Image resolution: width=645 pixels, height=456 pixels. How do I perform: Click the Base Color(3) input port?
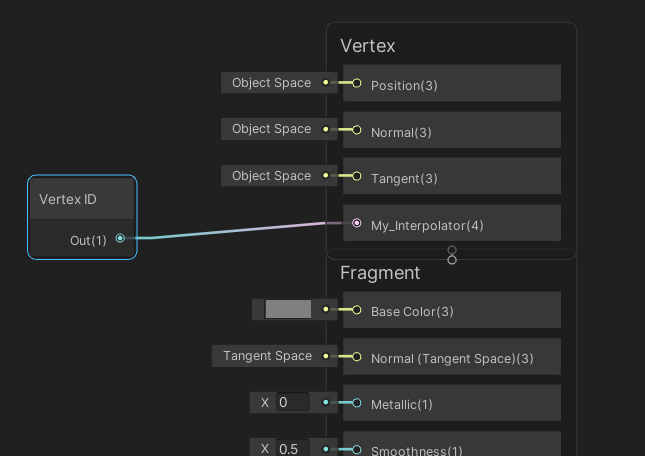(357, 310)
